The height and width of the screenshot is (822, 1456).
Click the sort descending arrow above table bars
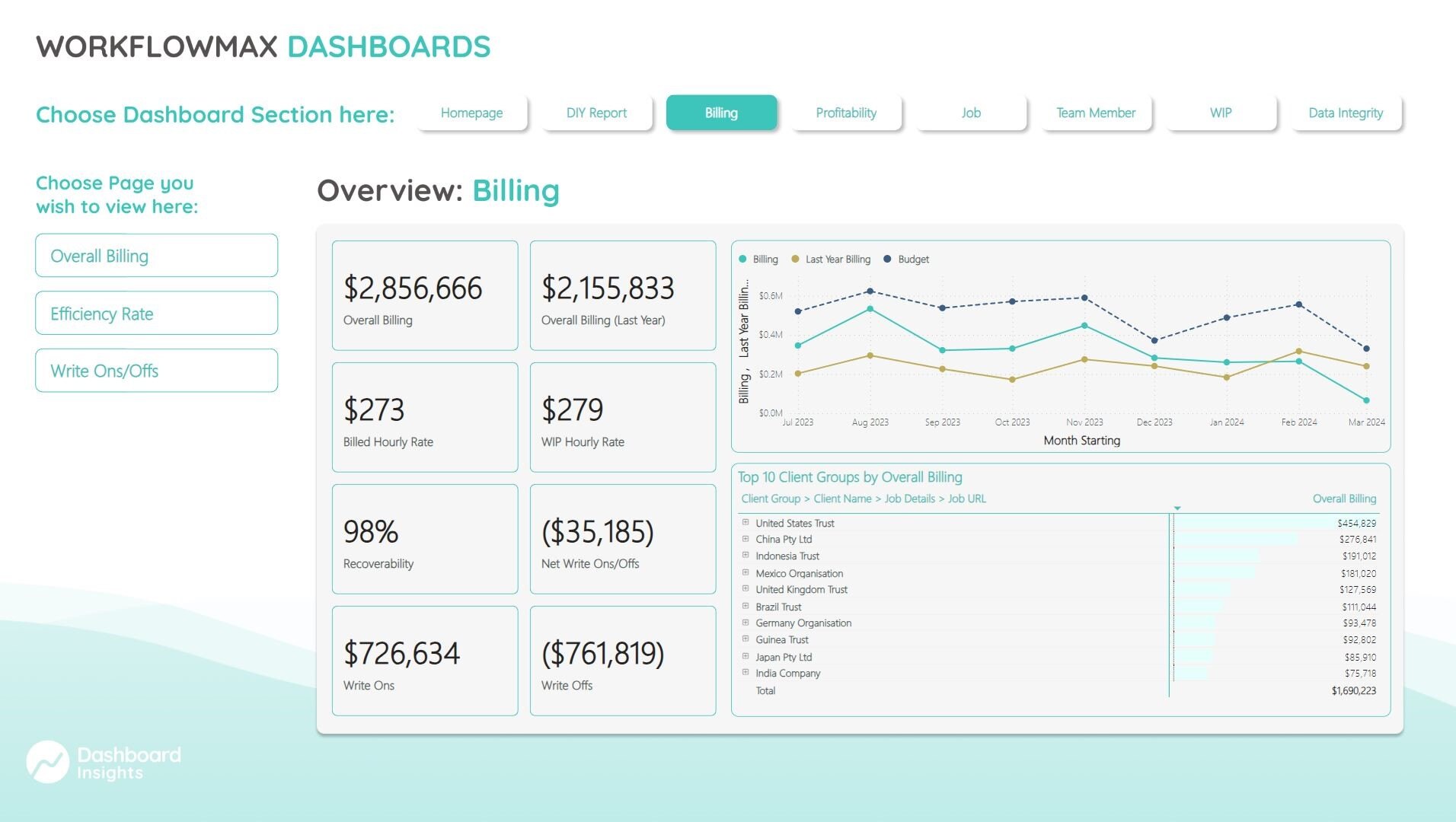pyautogui.click(x=1177, y=508)
